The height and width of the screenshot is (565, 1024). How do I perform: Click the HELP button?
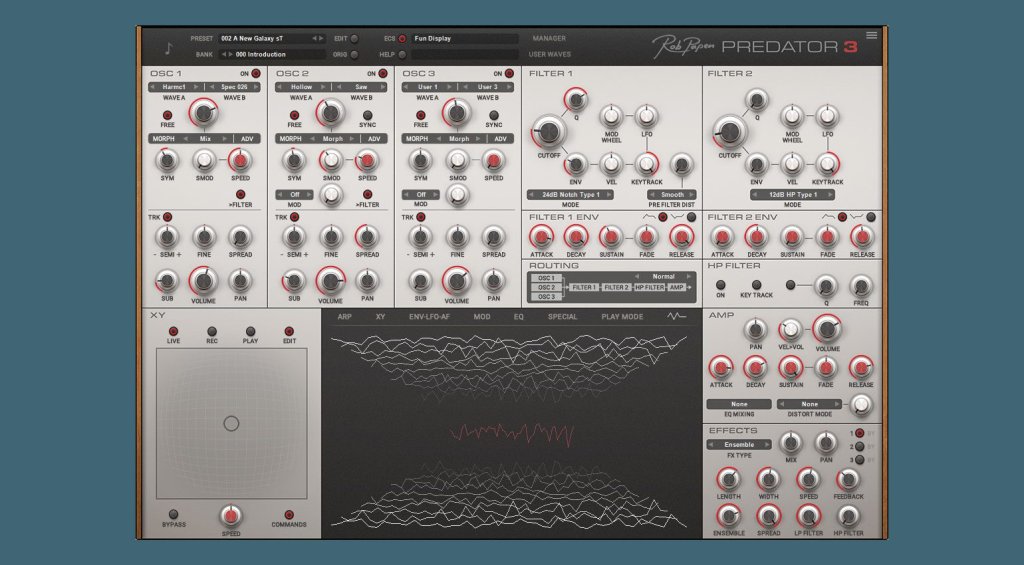click(x=402, y=54)
